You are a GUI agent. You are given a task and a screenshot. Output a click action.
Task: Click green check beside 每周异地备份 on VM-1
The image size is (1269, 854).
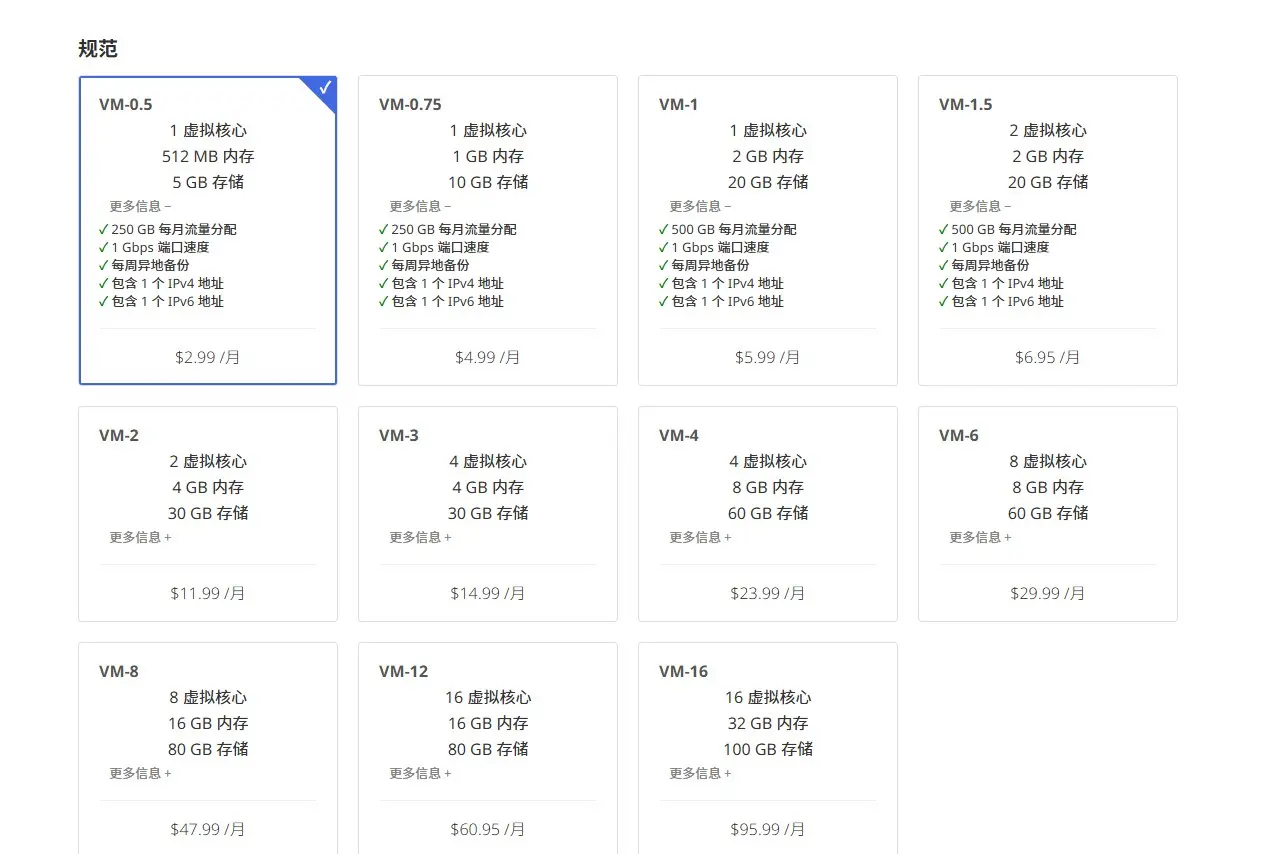(661, 265)
